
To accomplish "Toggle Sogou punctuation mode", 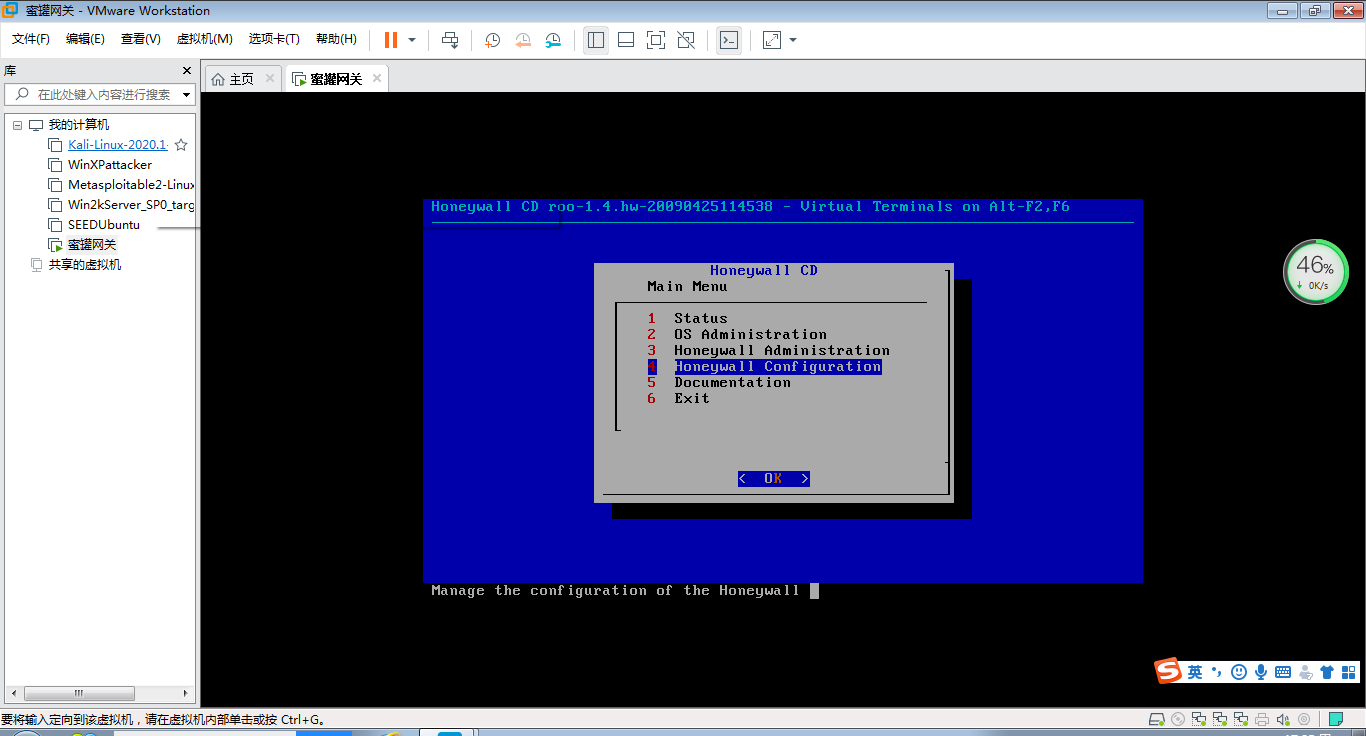I will pos(1217,672).
